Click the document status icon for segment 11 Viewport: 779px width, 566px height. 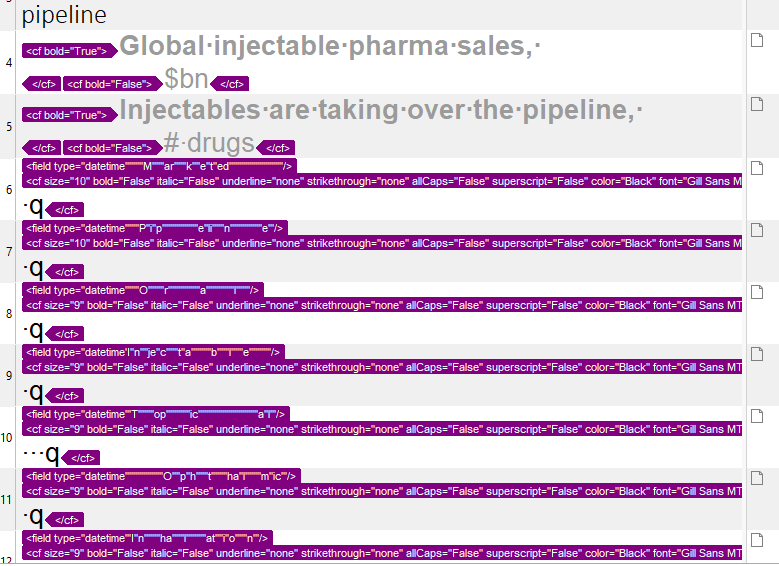[757, 478]
